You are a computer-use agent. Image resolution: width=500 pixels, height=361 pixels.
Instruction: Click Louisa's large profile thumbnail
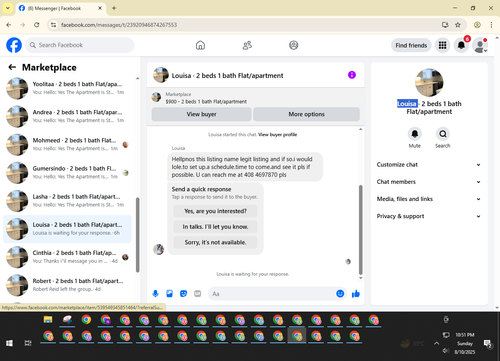click(x=429, y=82)
